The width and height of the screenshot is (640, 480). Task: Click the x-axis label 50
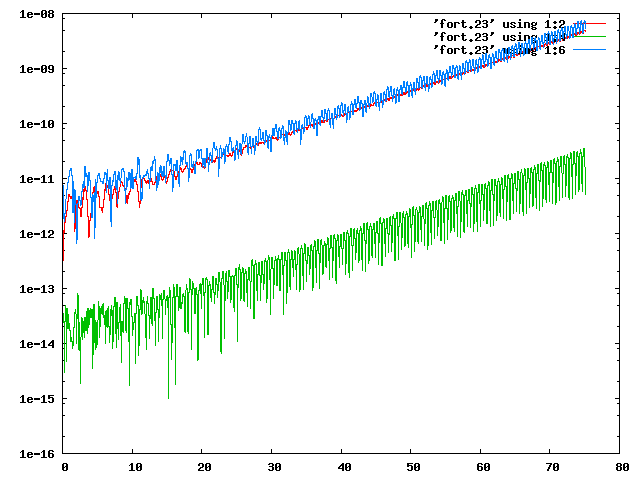pyautogui.click(x=413, y=467)
